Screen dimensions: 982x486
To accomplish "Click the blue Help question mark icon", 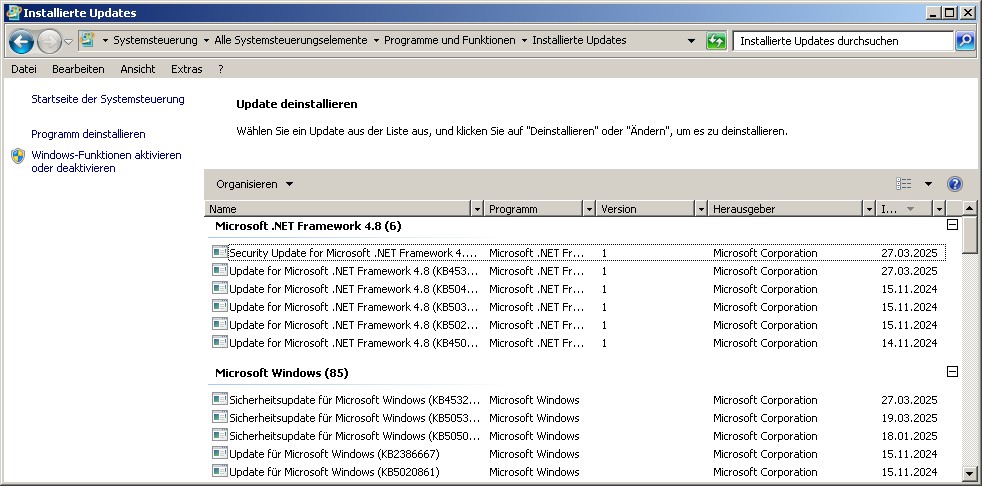I will point(954,184).
